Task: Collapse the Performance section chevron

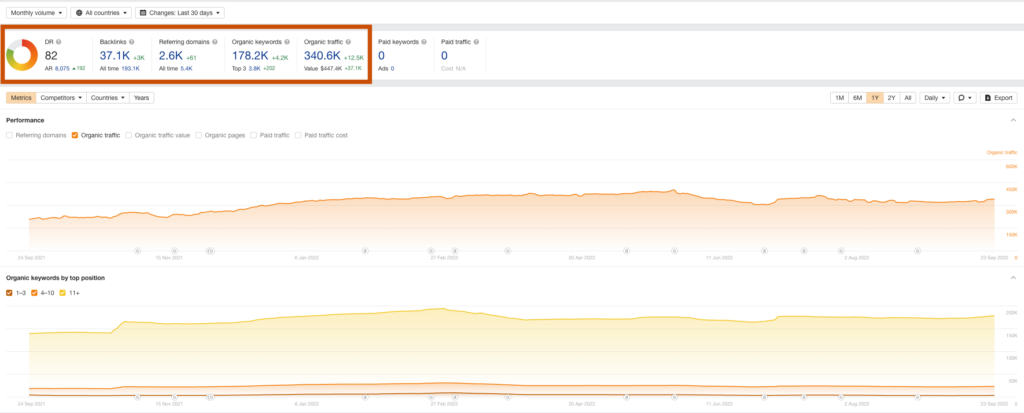Action: click(x=1013, y=120)
